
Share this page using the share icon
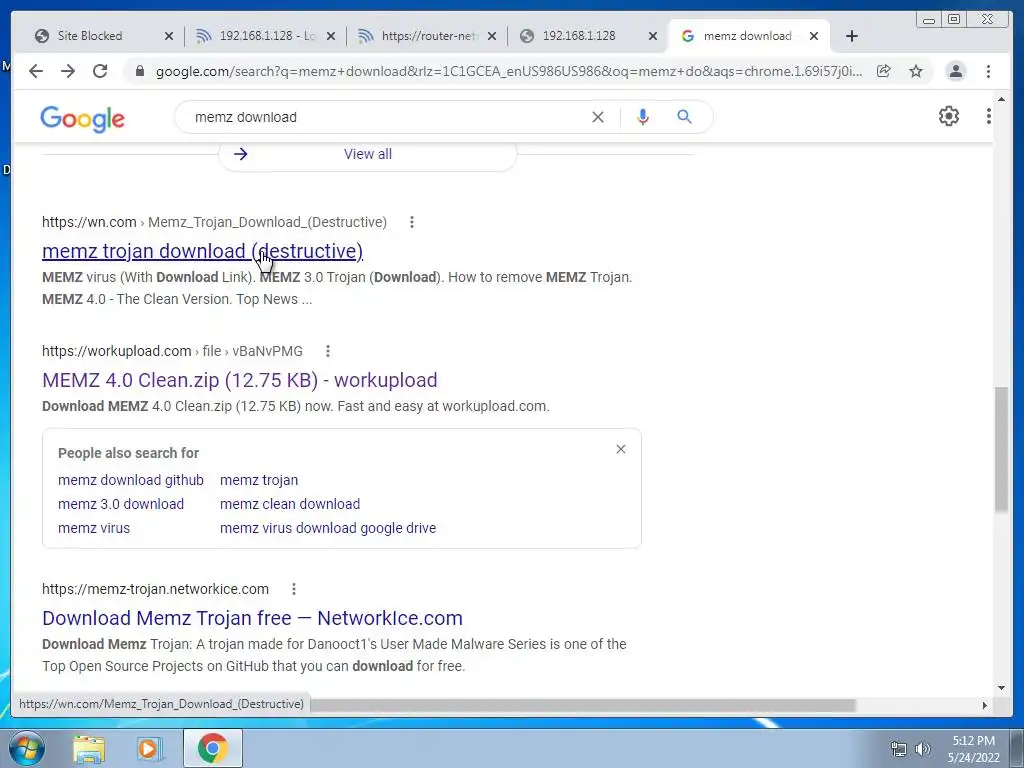[x=884, y=71]
